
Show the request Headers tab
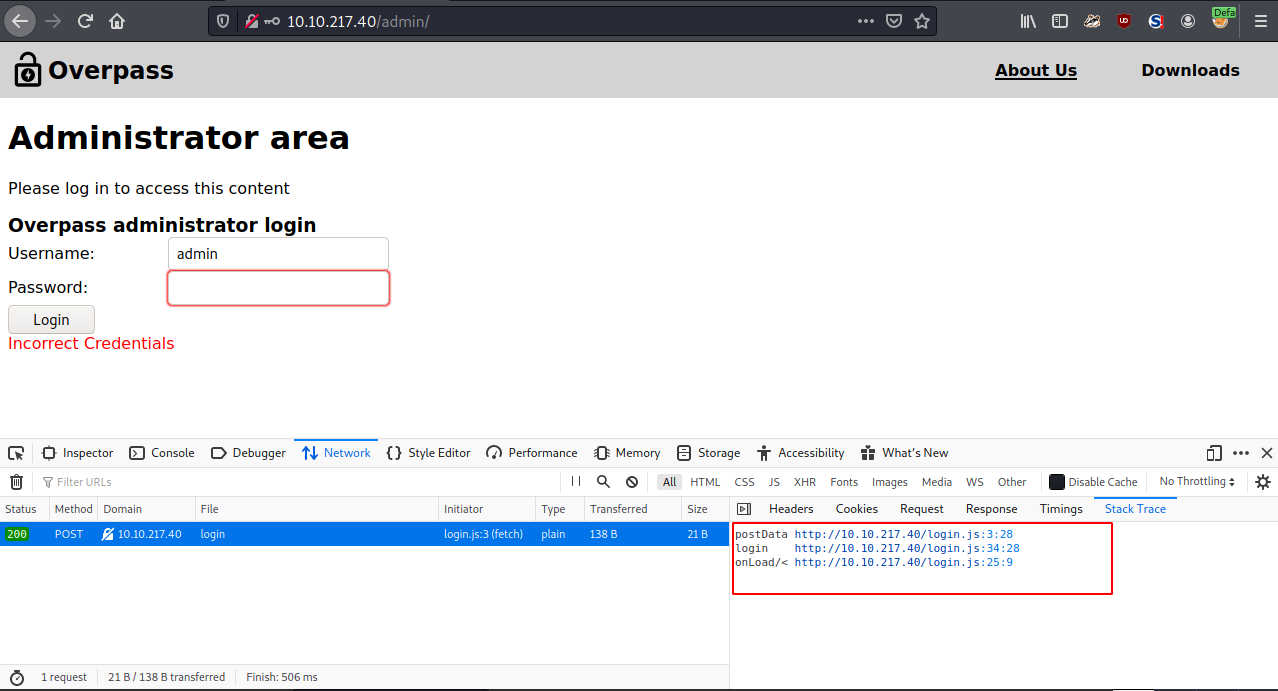pyautogui.click(x=791, y=509)
